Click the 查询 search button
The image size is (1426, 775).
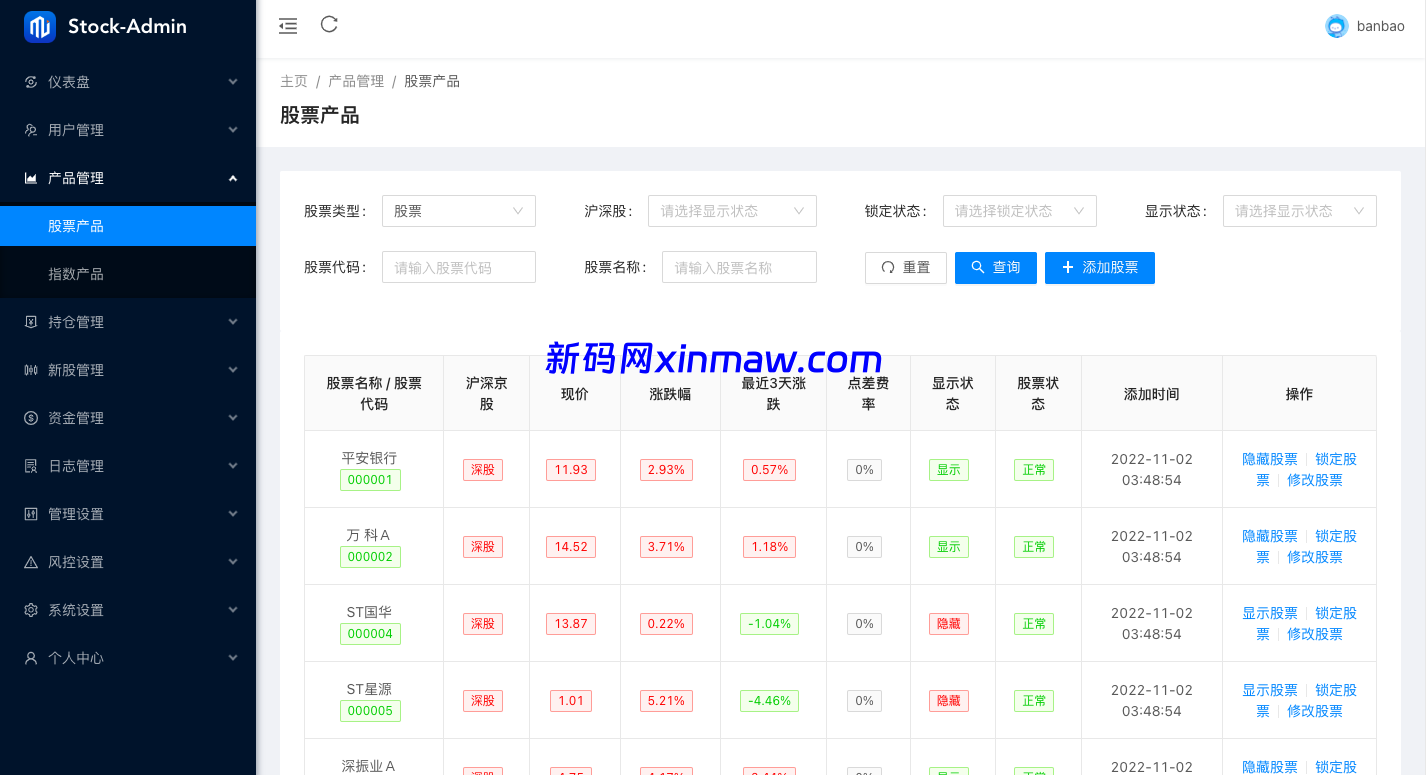(995, 268)
